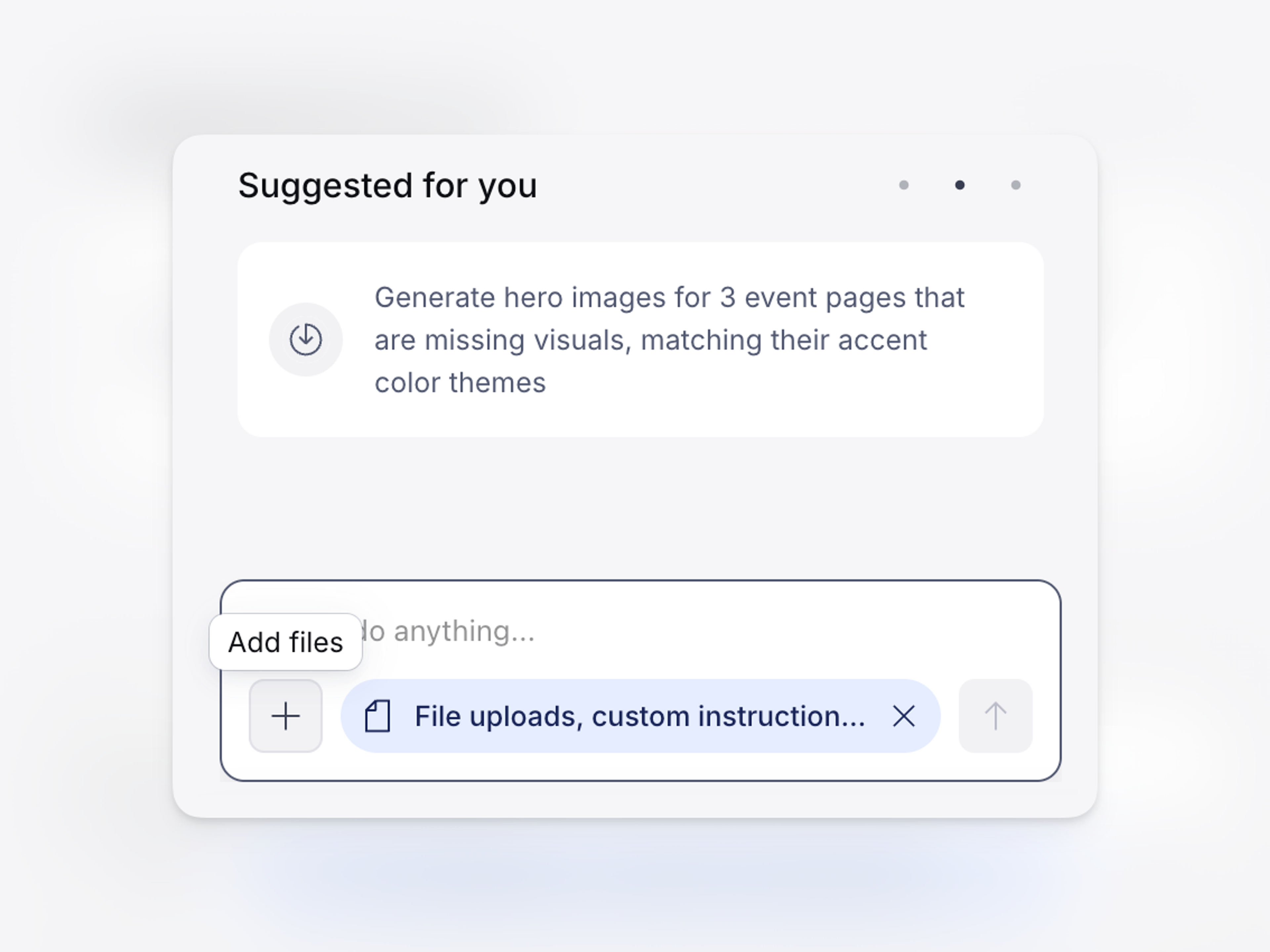Viewport: 1270px width, 952px height.
Task: Click the document icon inside the attachment pill
Action: (x=378, y=715)
